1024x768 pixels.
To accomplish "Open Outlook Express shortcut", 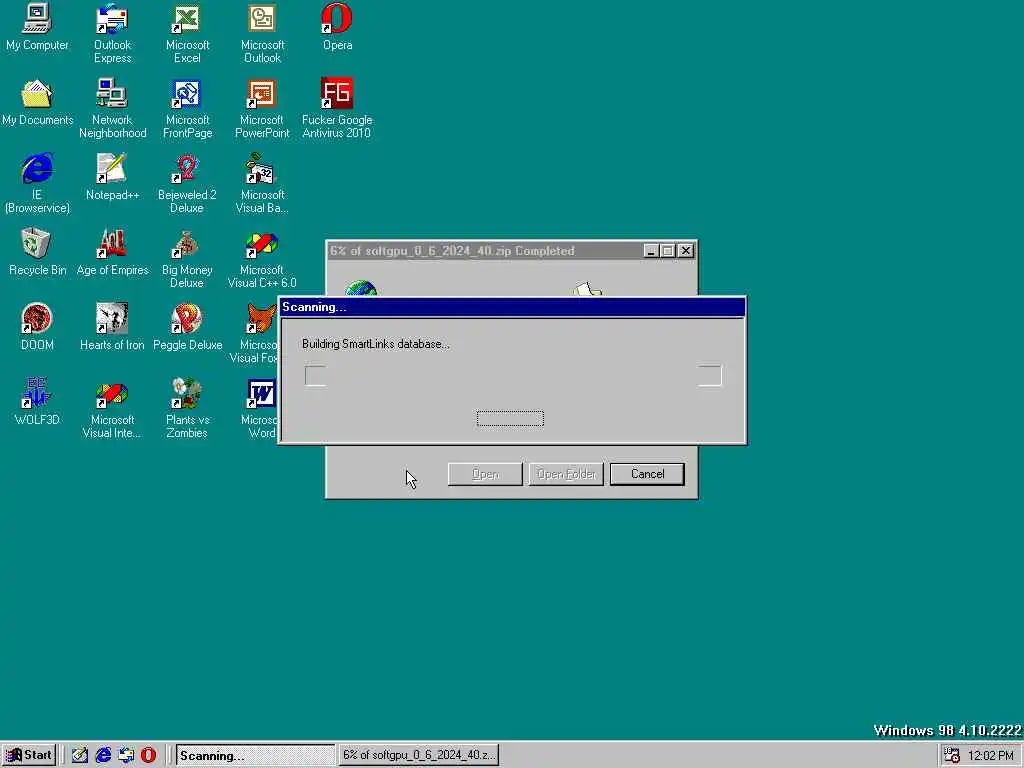I will [x=112, y=34].
